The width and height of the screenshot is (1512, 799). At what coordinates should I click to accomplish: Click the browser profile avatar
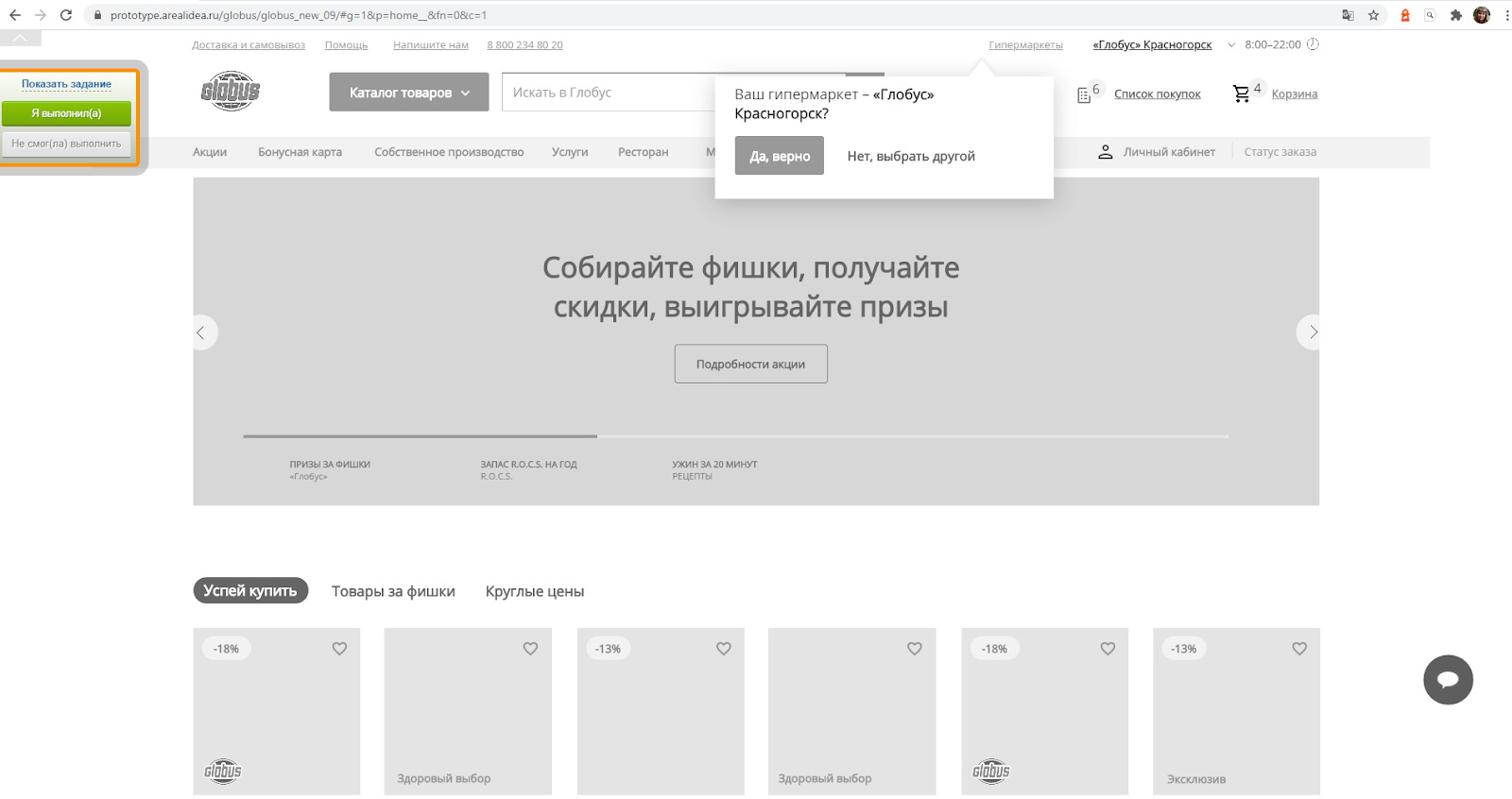tap(1482, 15)
